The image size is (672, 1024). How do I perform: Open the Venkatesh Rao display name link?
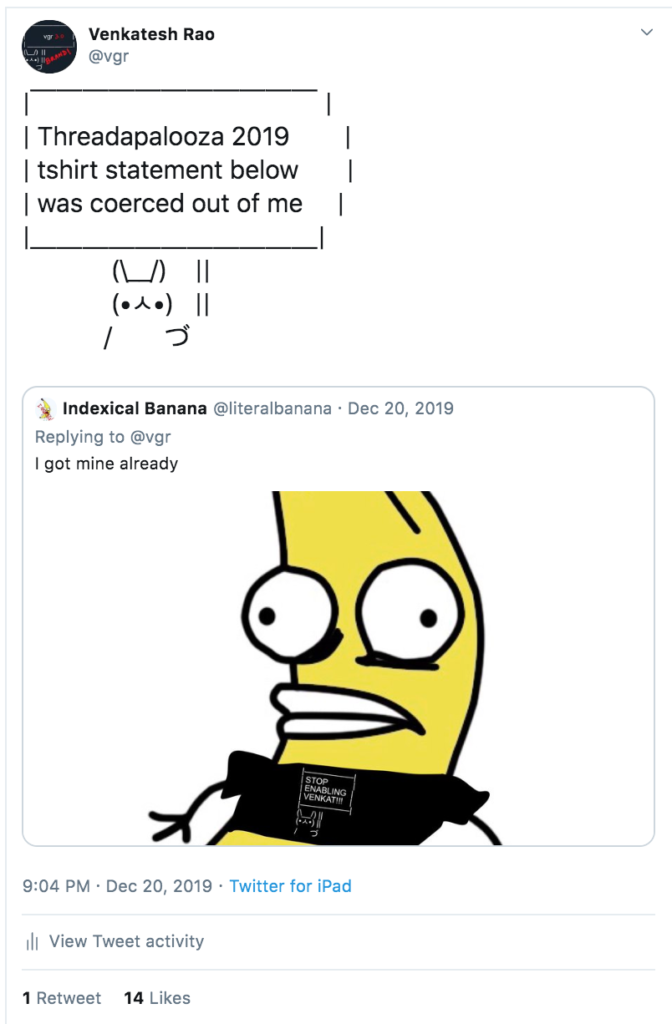151,34
